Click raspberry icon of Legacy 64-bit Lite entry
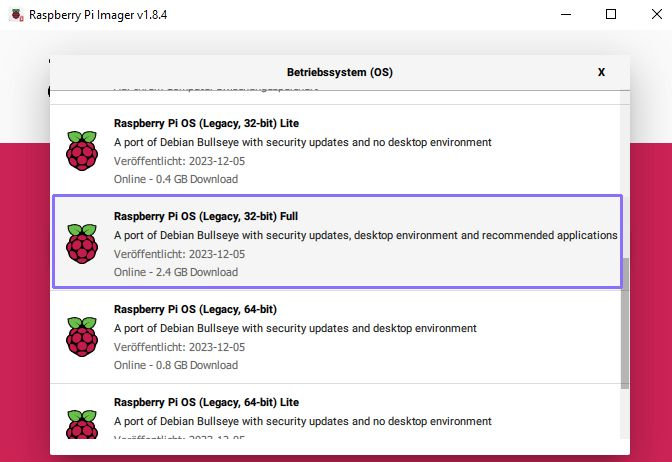The width and height of the screenshot is (672, 462). (x=82, y=424)
